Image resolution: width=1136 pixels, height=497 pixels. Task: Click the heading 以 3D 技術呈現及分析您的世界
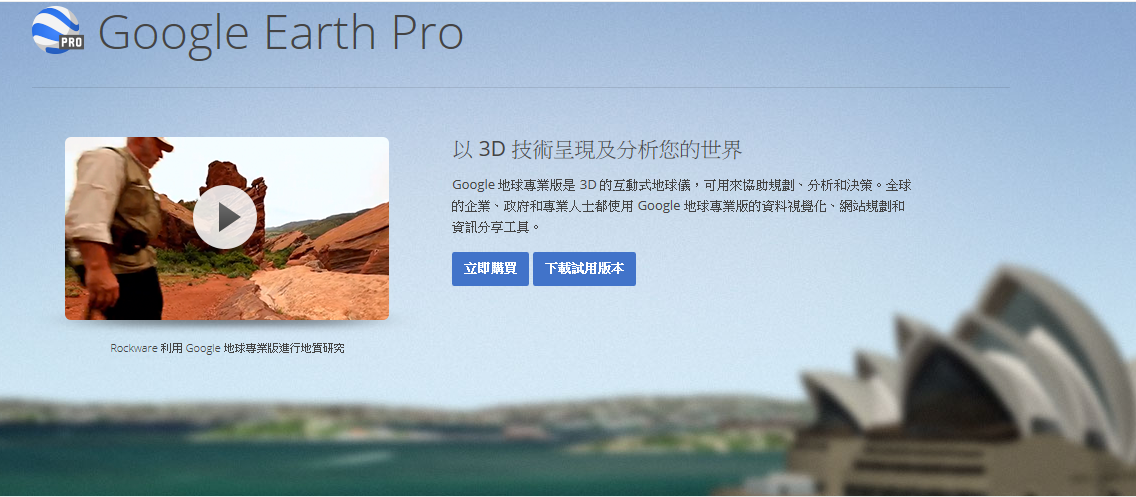(598, 150)
